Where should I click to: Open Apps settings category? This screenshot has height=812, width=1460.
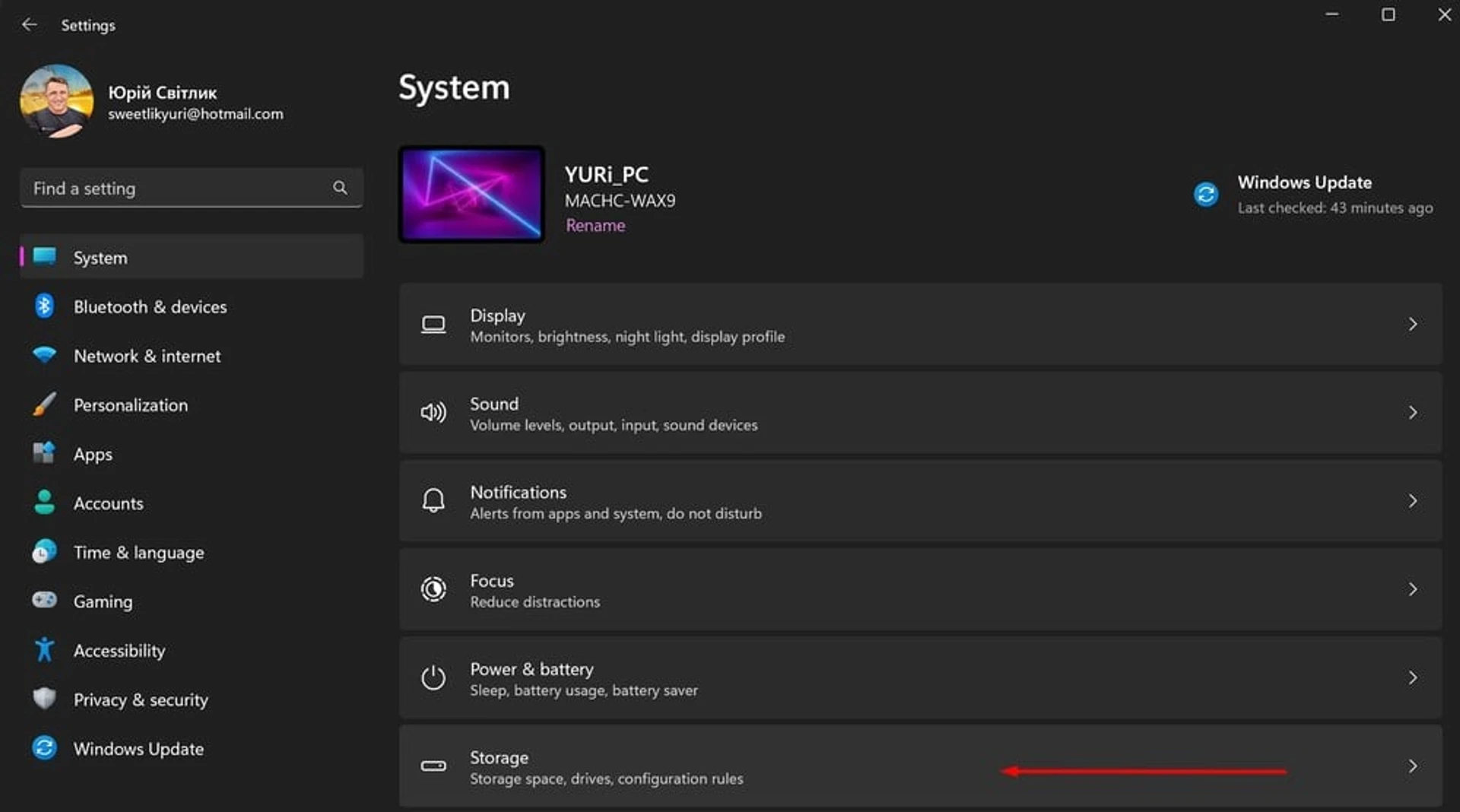point(192,454)
